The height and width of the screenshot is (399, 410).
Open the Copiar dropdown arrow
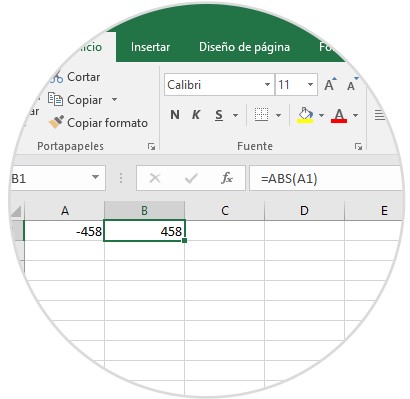[114, 99]
